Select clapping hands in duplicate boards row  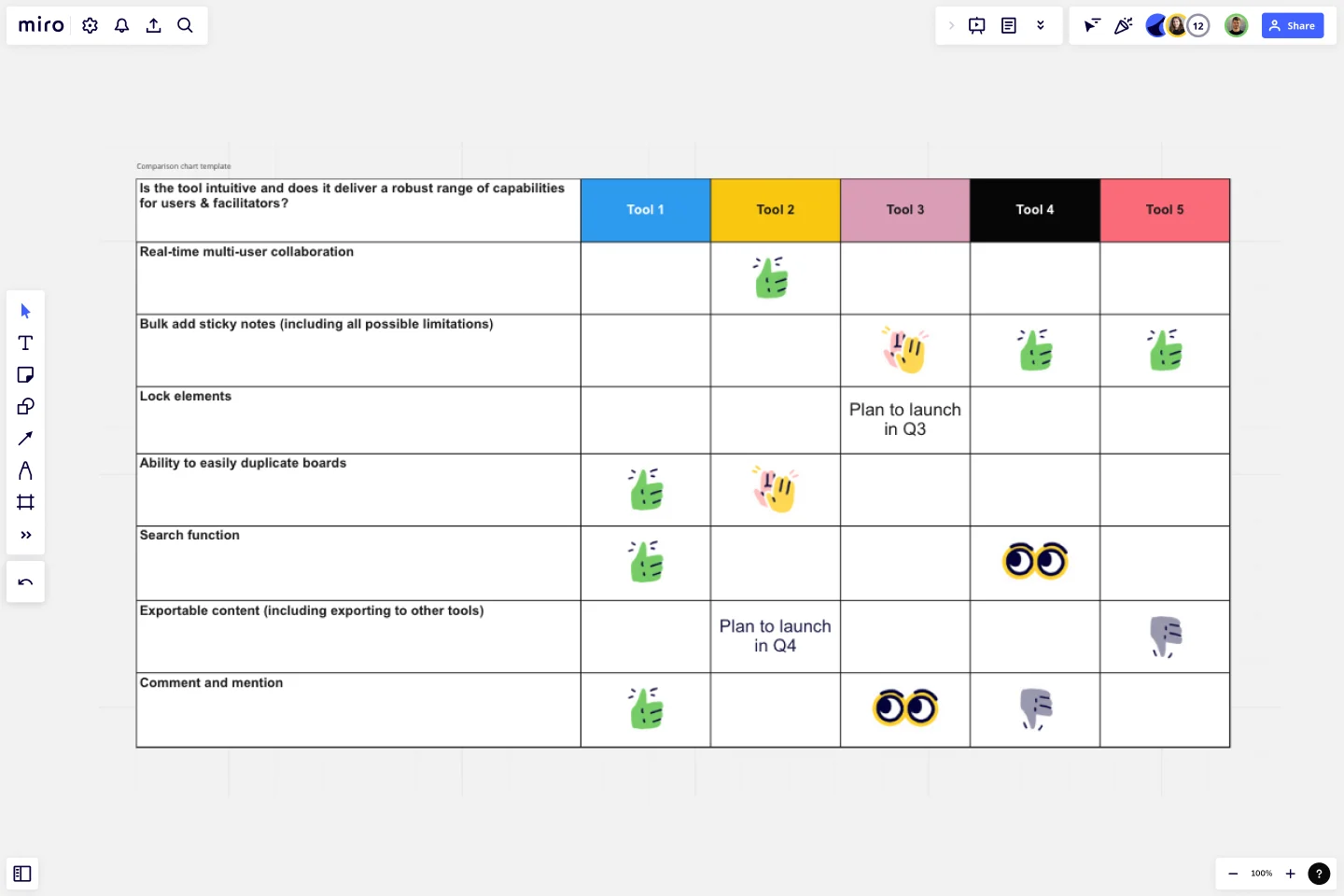775,489
